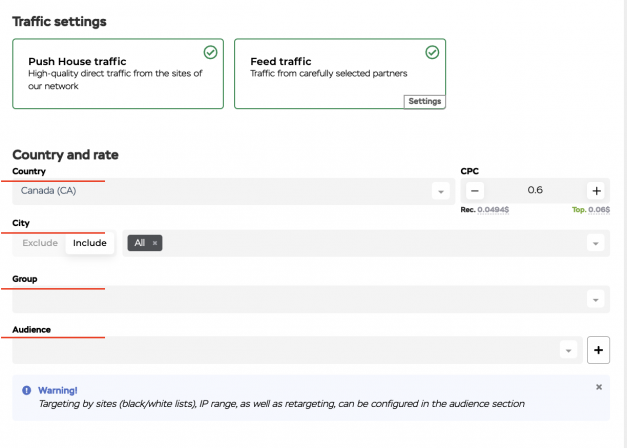Open Feed traffic Settings button

425,102
